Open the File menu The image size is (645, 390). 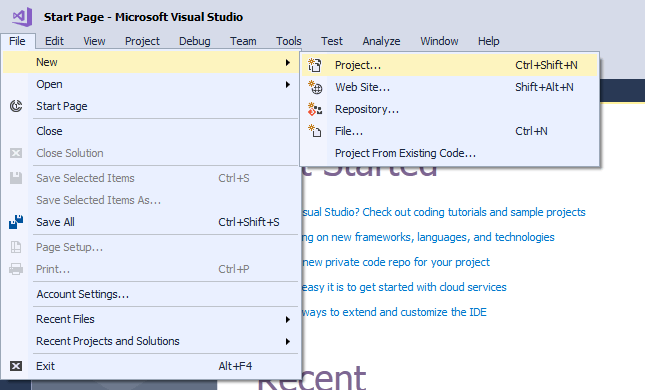17,41
